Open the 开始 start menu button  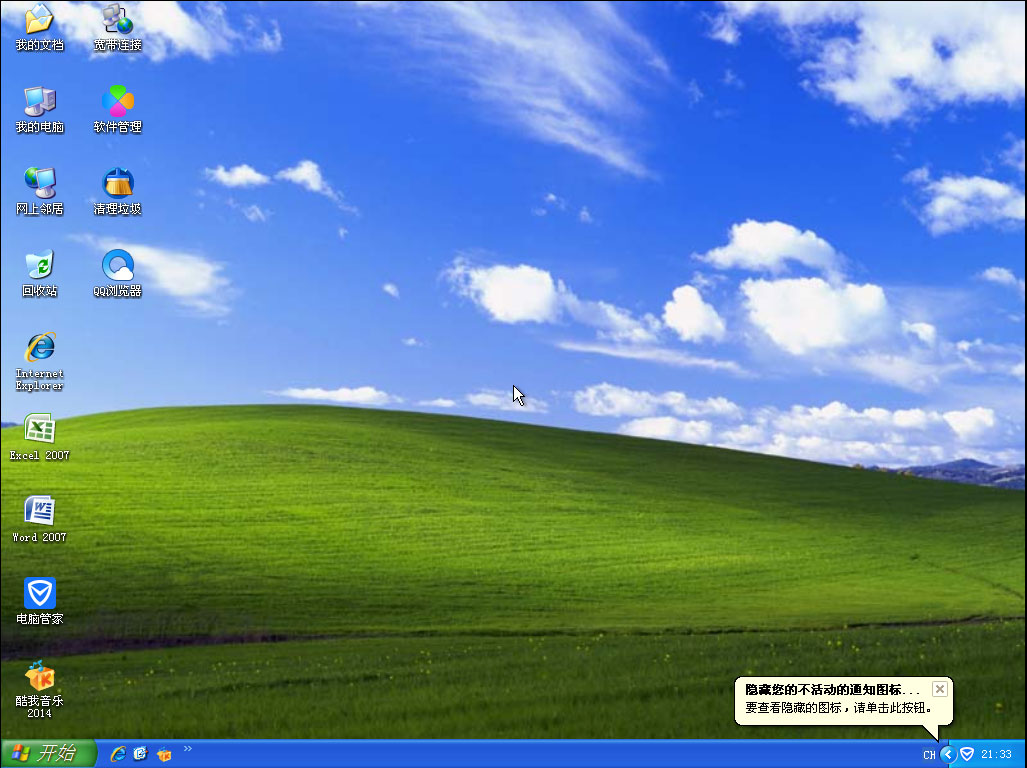click(x=48, y=754)
